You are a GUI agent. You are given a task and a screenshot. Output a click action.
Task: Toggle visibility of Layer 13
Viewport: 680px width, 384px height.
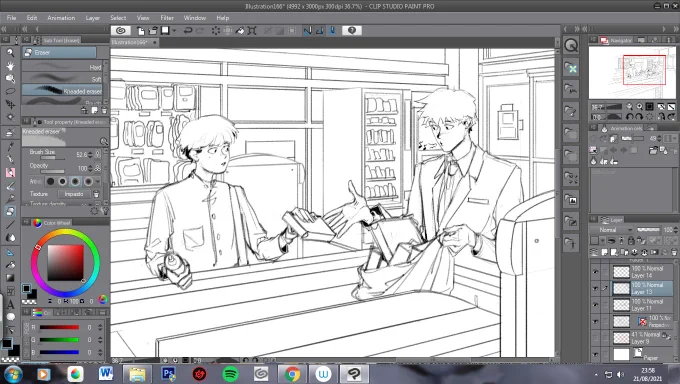595,289
